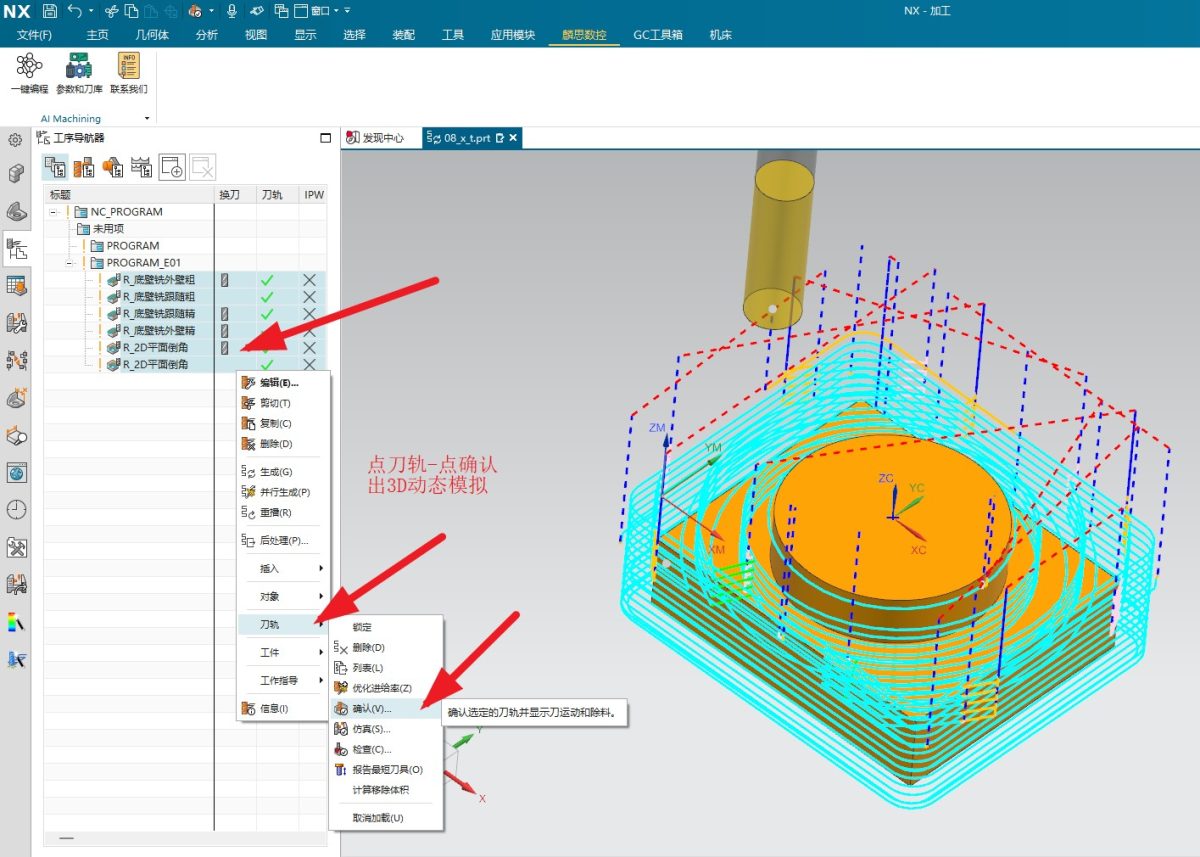Switch navigator to geometry view icon
The width and height of the screenshot is (1200, 857).
tap(112, 166)
